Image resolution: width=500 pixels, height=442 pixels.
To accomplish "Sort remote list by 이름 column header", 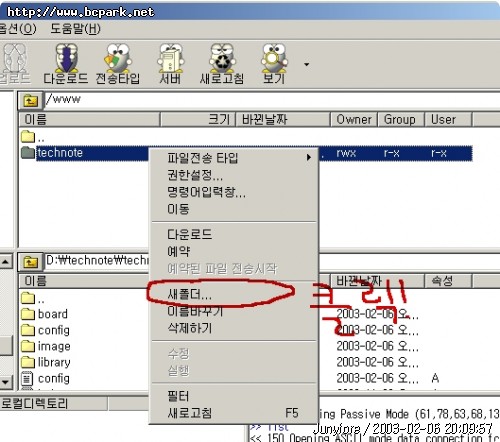I will tap(89, 119).
